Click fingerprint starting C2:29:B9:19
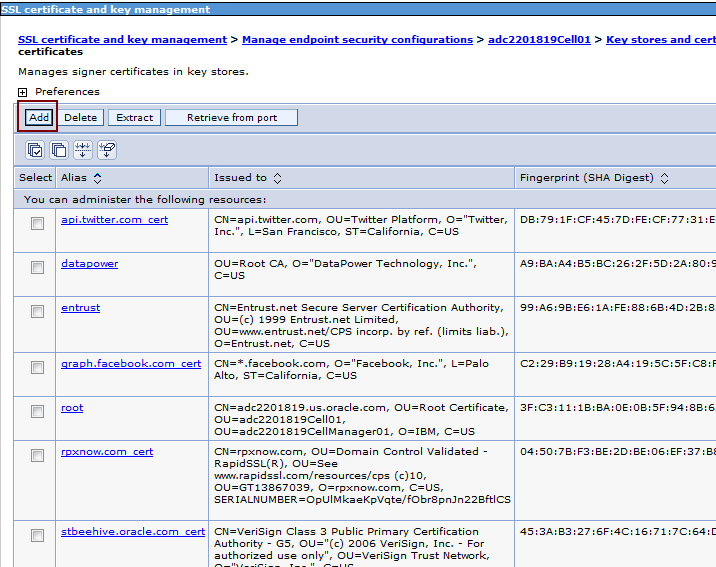Screen dimensions: 716x567 [x=617, y=364]
